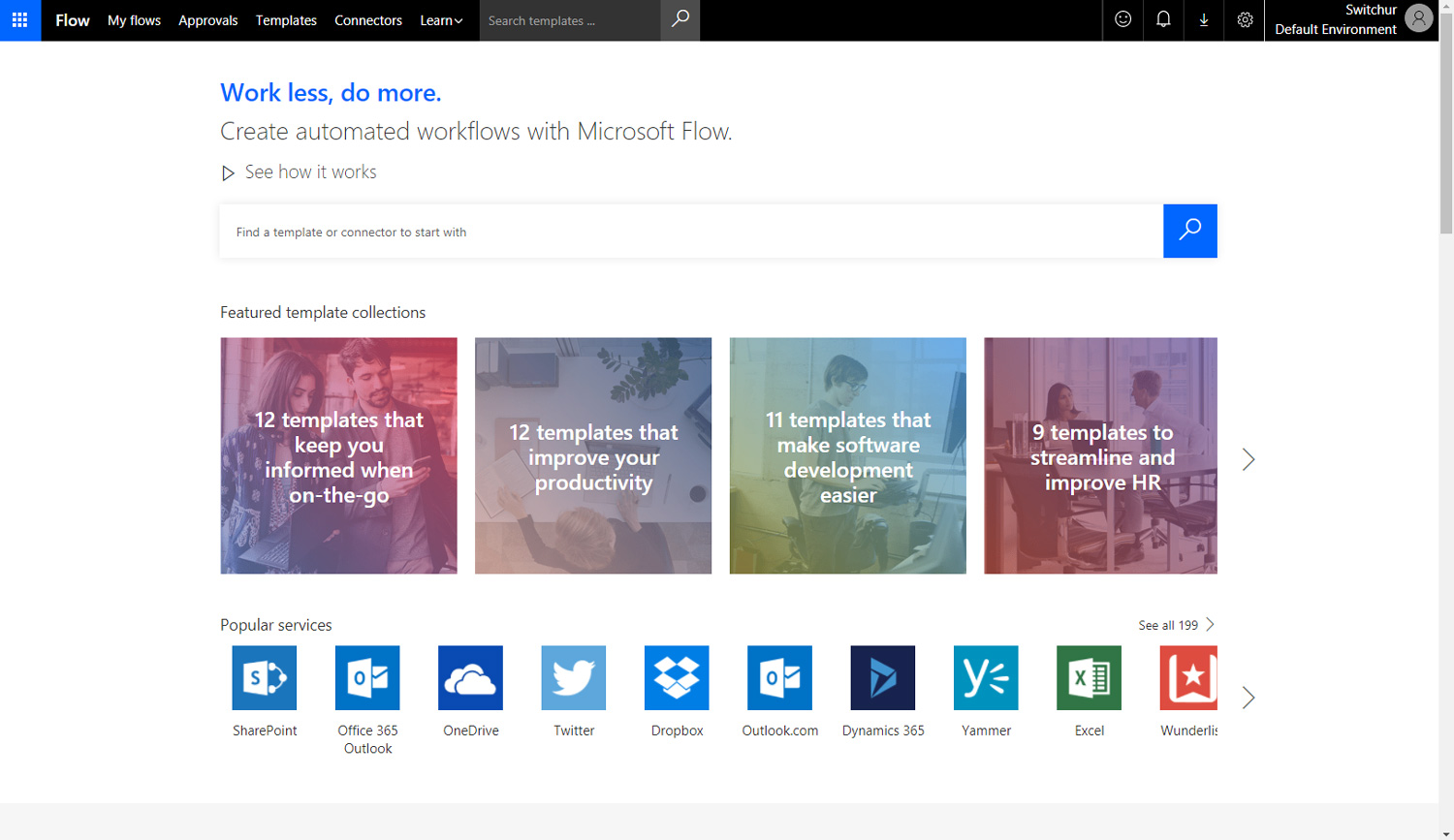Select the Office 365 Outlook service
The height and width of the screenshot is (840, 1454).
pos(367,677)
